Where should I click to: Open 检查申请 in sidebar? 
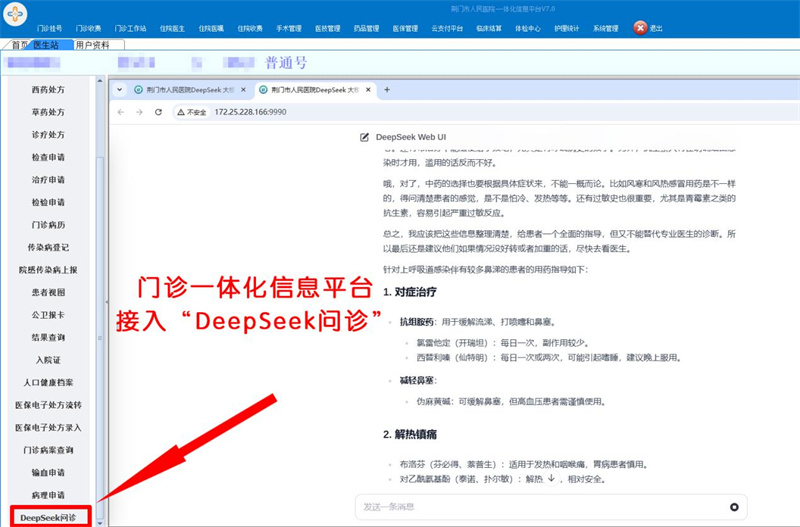tap(48, 157)
